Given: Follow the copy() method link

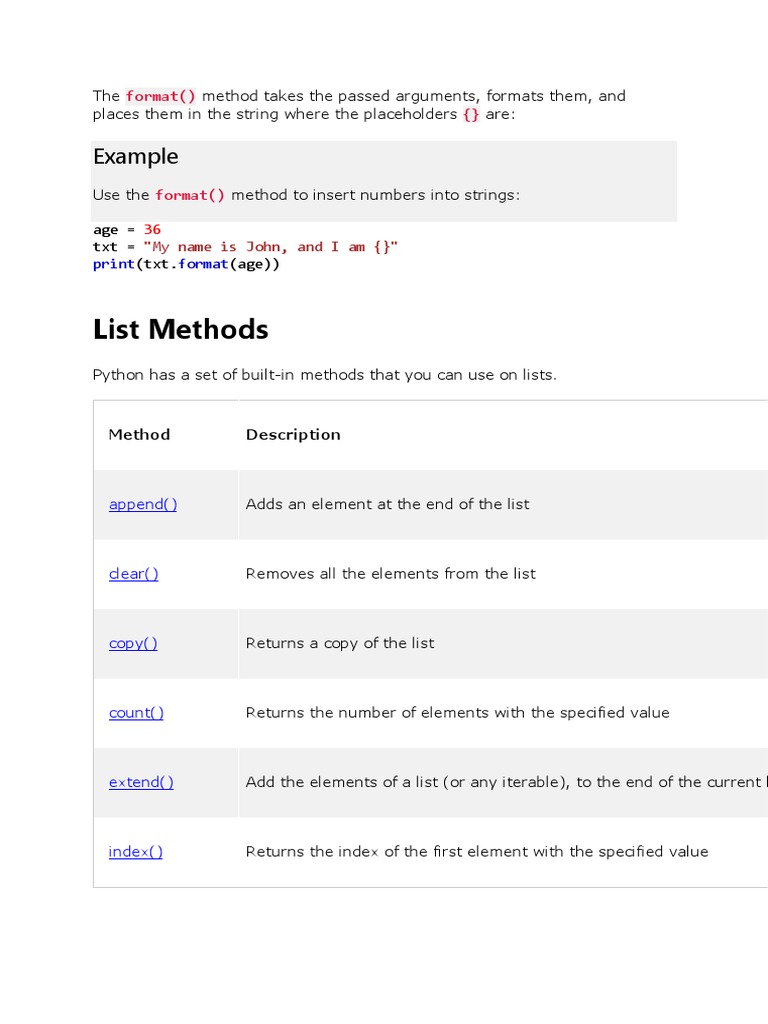Looking at the screenshot, I should coord(133,643).
